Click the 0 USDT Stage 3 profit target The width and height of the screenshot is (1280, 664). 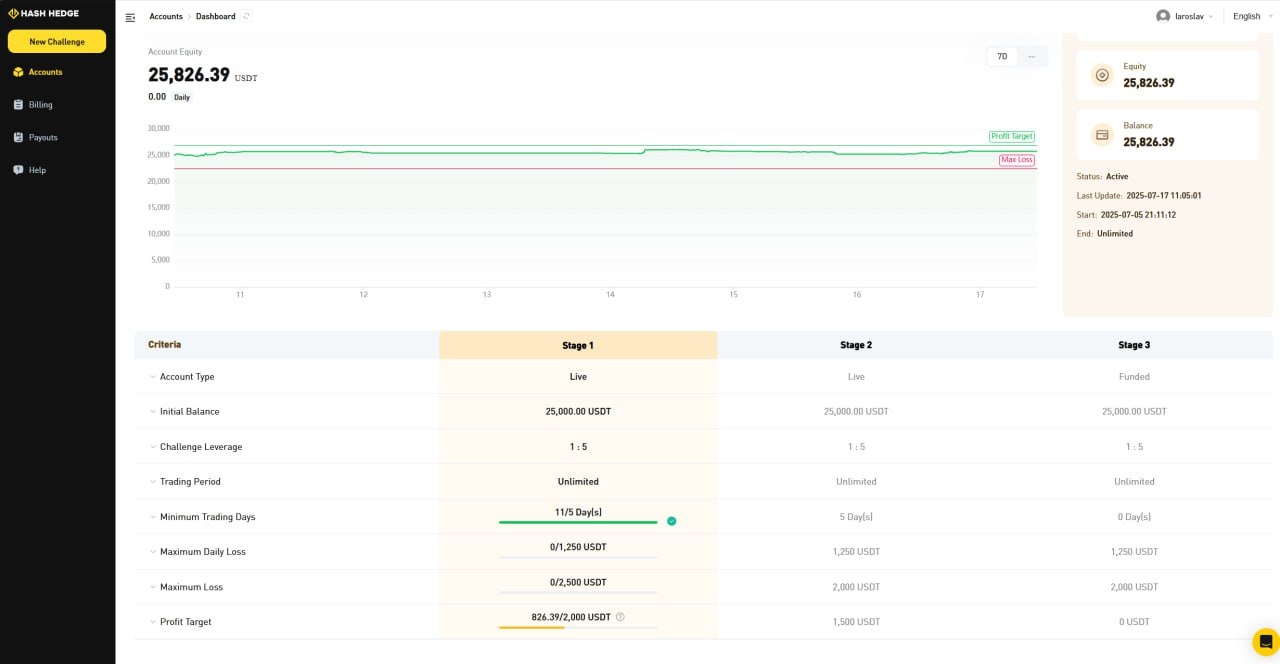point(1134,622)
